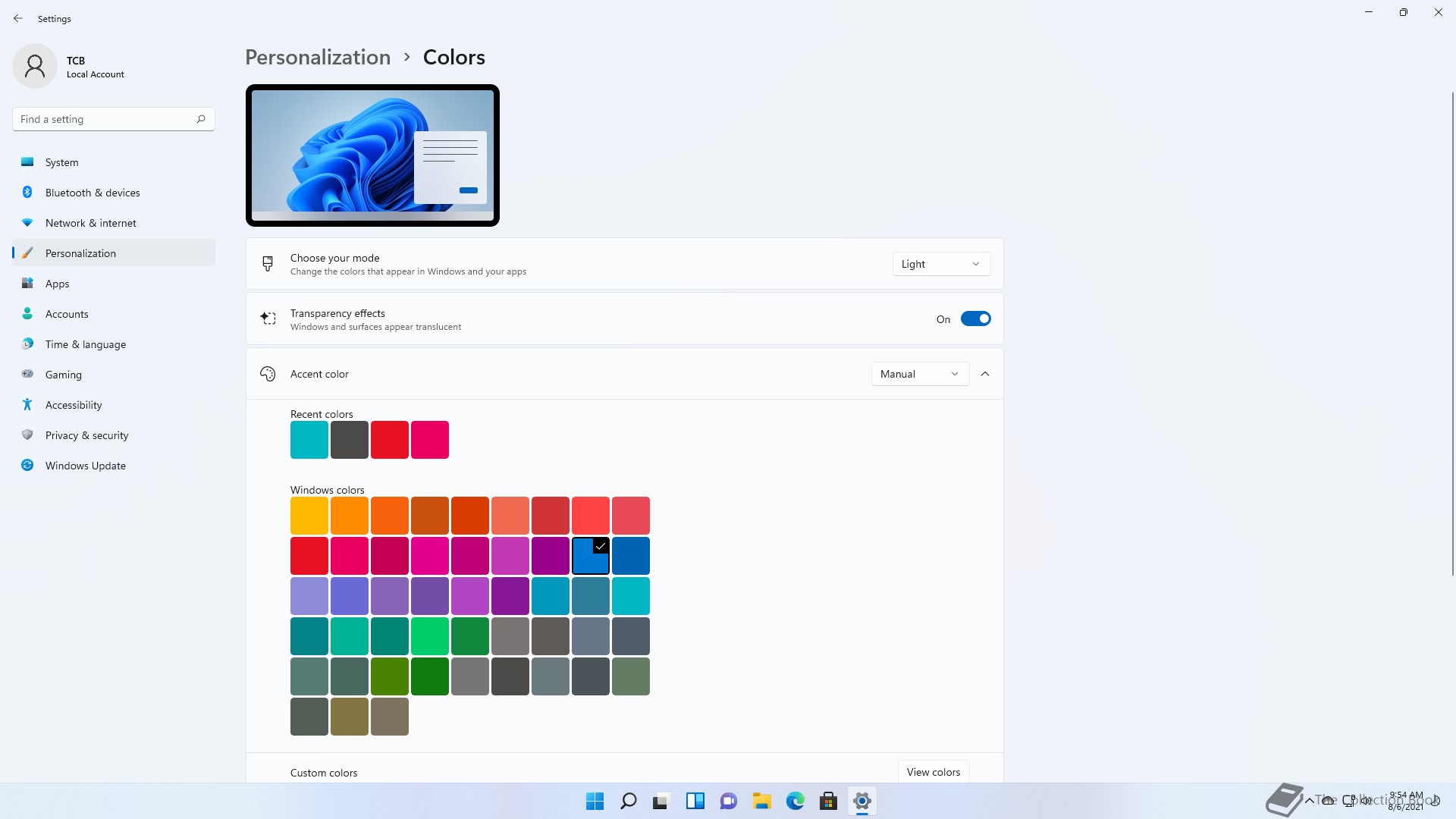Click the search icon in Find a setting
The width and height of the screenshot is (1456, 819).
201,119
